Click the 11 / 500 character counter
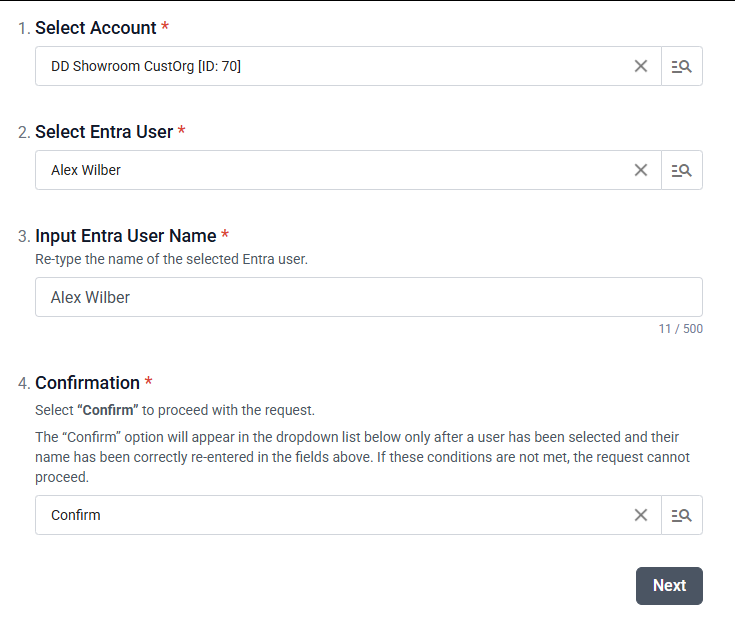 coord(680,329)
